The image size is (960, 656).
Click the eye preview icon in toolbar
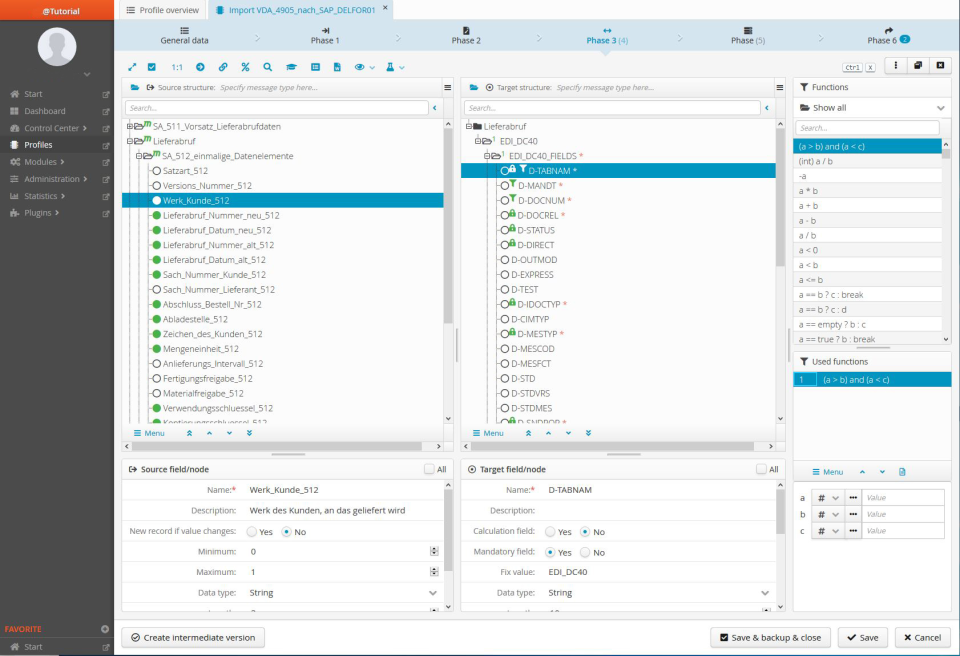click(360, 67)
